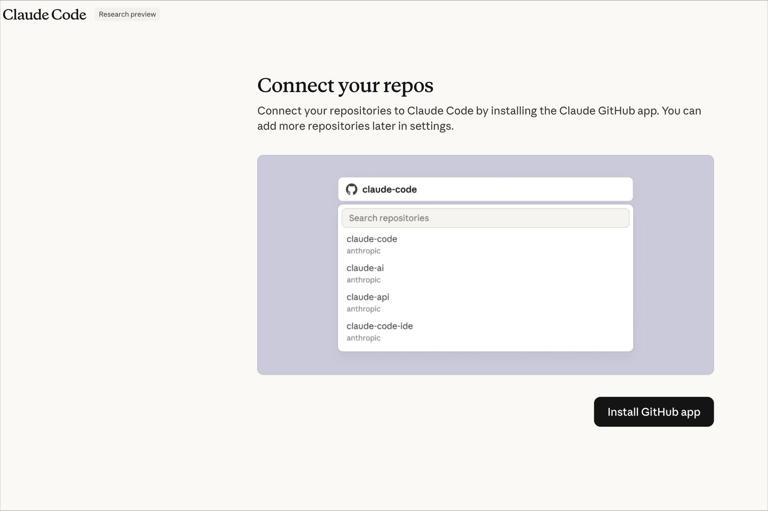Image resolution: width=768 pixels, height=511 pixels.
Task: Click the Research preview badge
Action: coord(127,15)
